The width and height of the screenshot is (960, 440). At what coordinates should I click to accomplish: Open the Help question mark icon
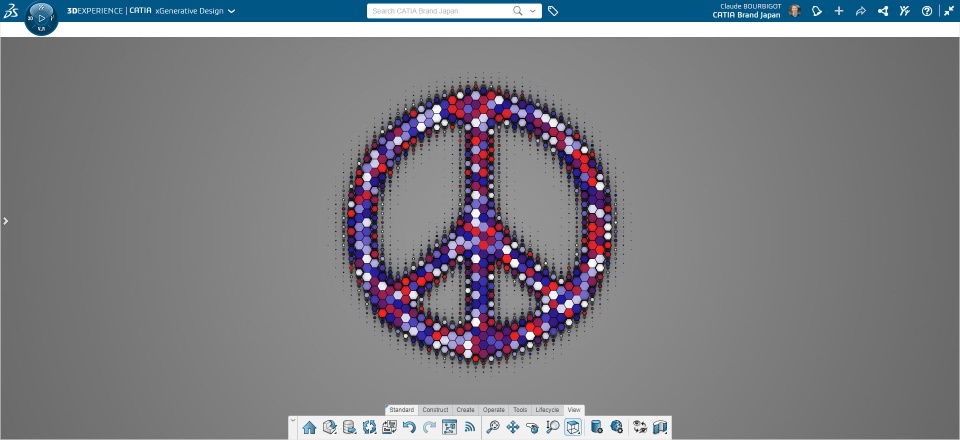pyautogui.click(x=927, y=11)
